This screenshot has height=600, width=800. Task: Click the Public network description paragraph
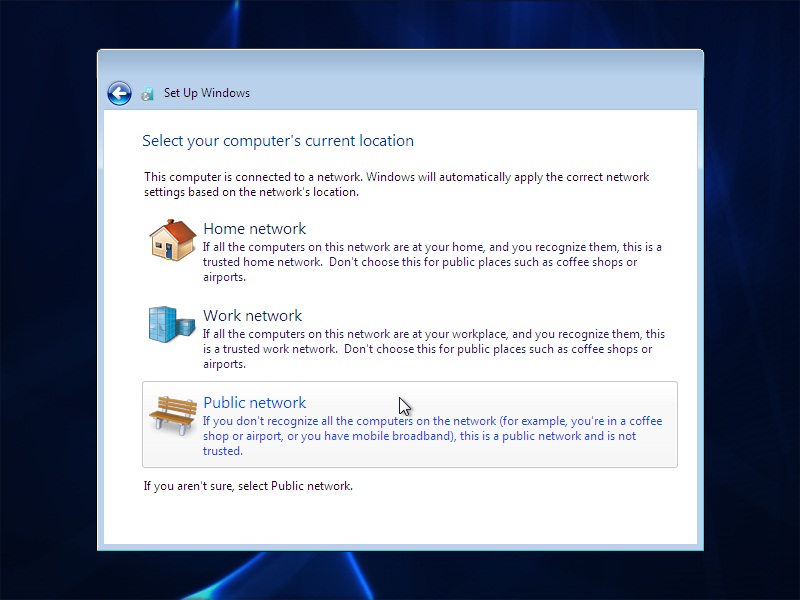[433, 436]
